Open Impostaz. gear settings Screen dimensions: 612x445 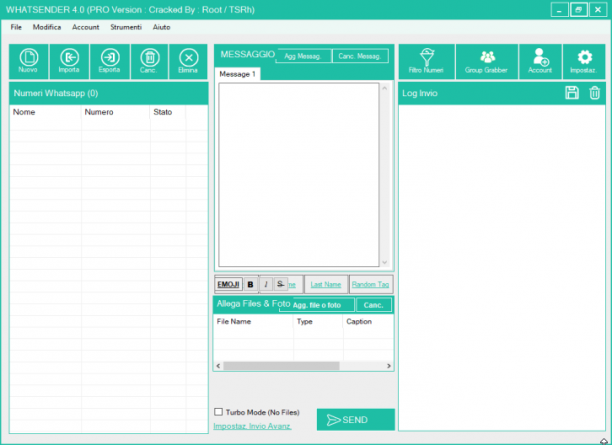tap(584, 62)
